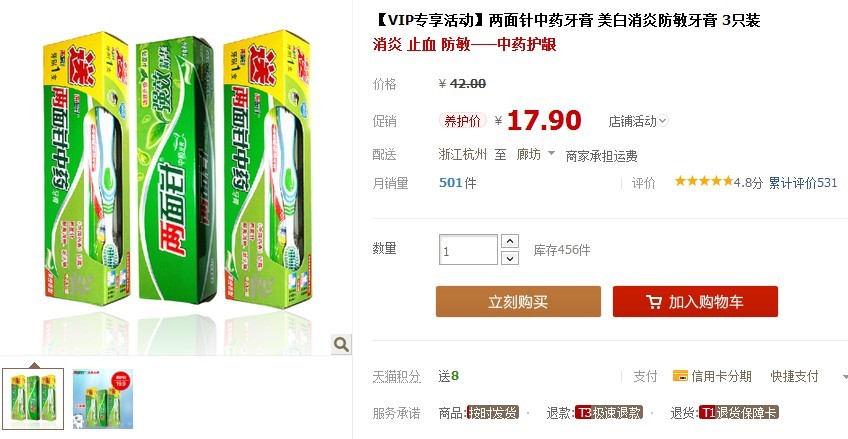Viewport: 848px width, 439px height.
Task: Click the shopping cart icon in red button
Action: point(654,302)
